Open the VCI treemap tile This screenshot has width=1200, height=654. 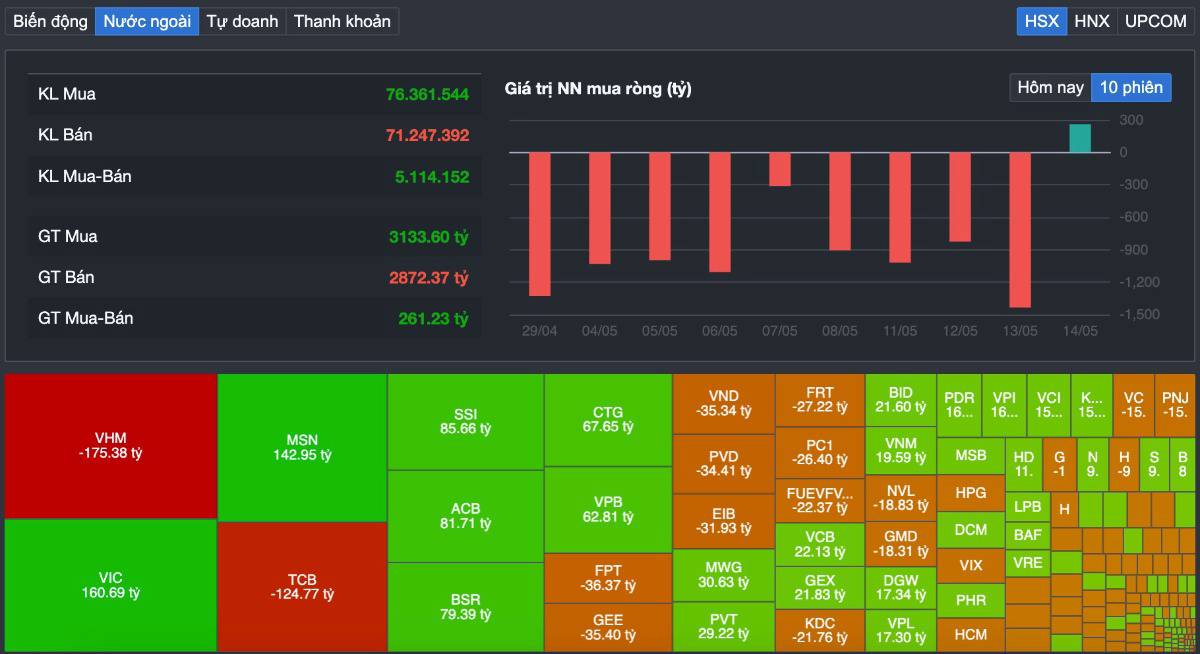pyautogui.click(x=1048, y=405)
